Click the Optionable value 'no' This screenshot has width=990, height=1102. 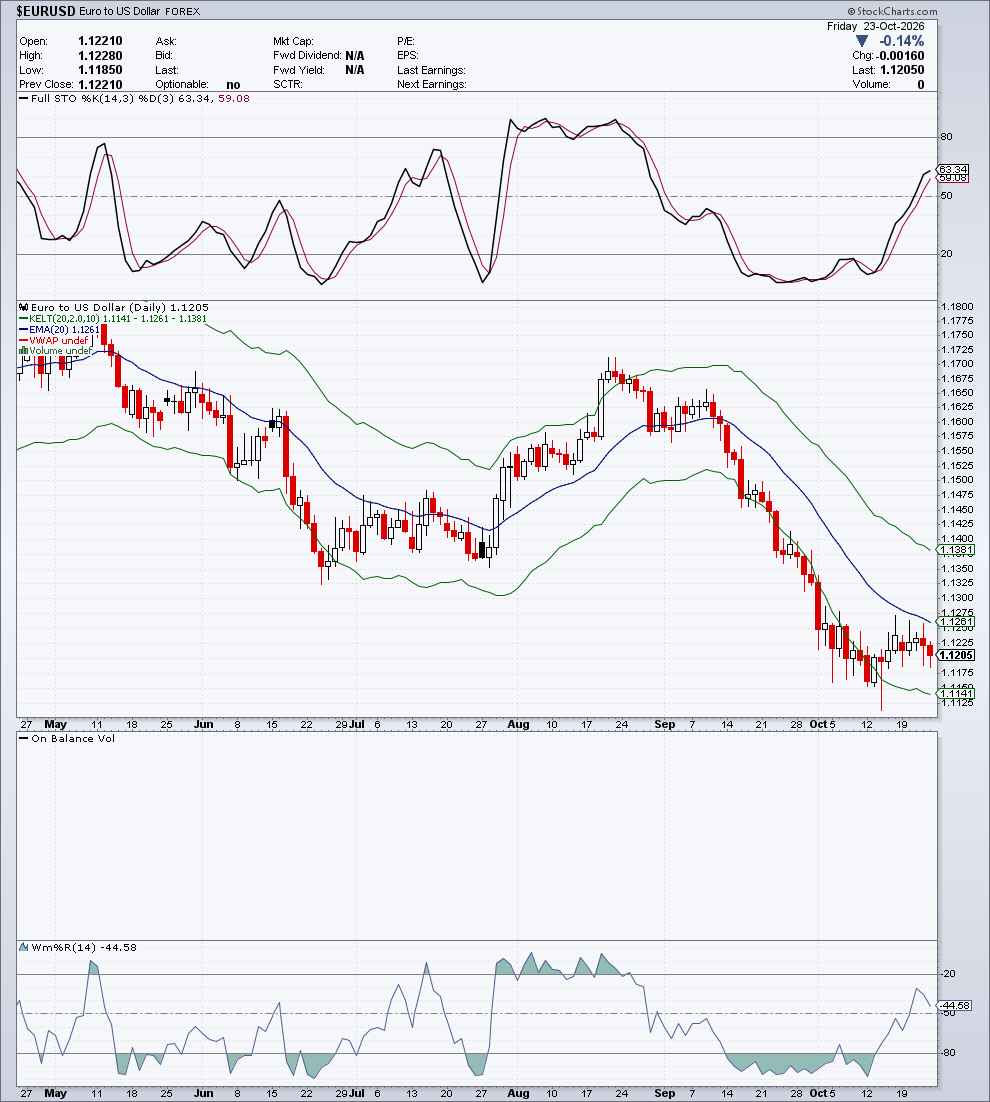233,84
